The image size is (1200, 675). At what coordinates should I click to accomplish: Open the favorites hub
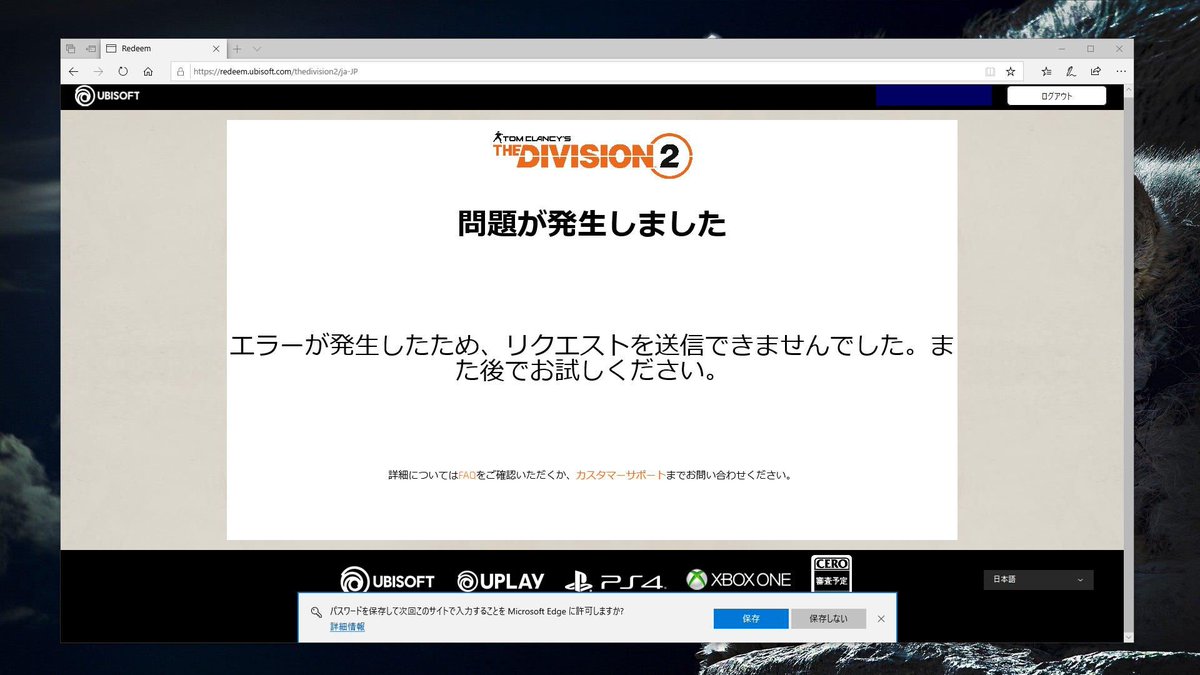pyautogui.click(x=1046, y=72)
